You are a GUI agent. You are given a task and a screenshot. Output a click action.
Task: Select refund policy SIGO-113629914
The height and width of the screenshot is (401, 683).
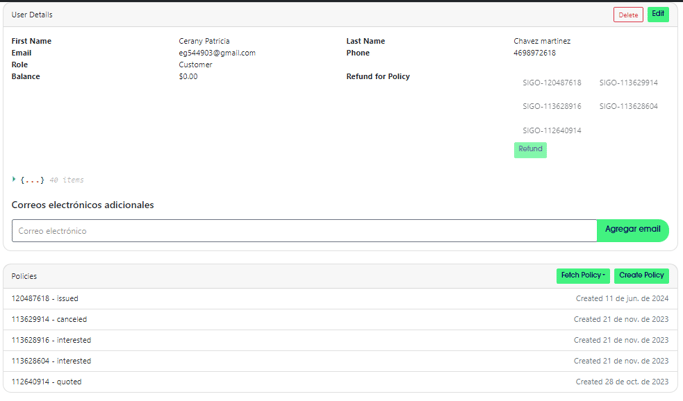point(628,83)
